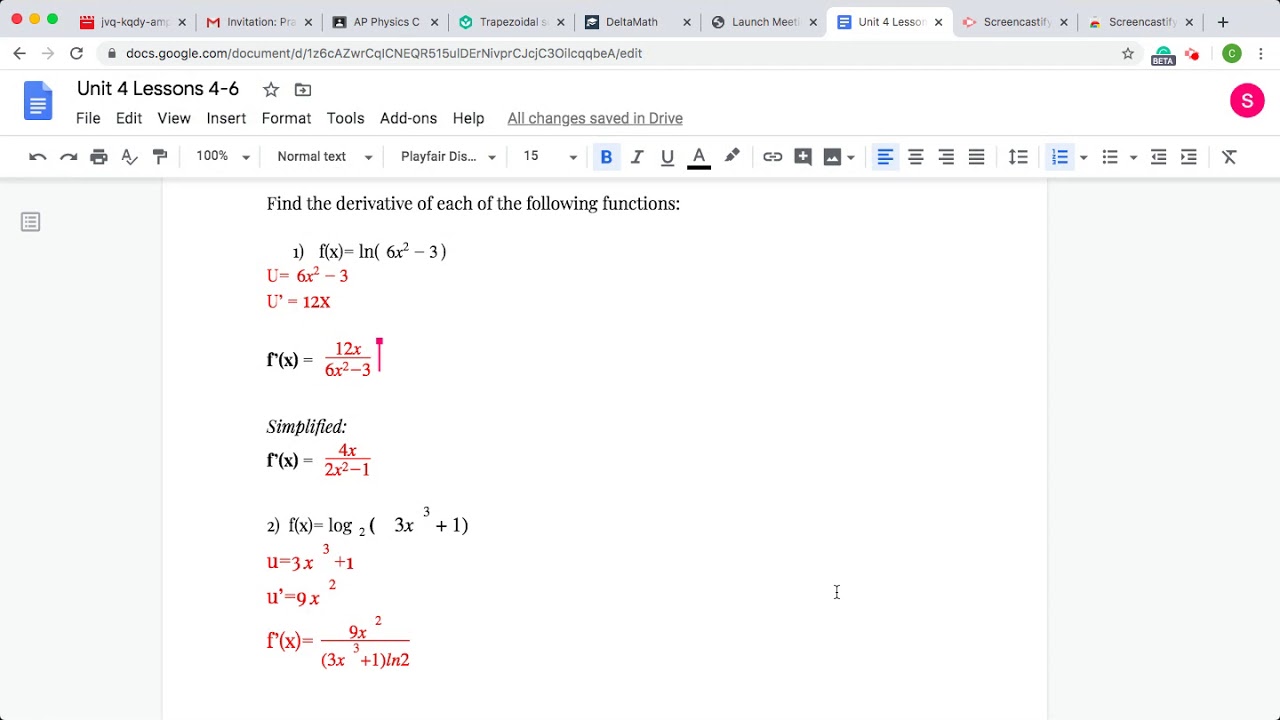
Task: Open the 100% zoom dropdown
Action: (x=223, y=157)
